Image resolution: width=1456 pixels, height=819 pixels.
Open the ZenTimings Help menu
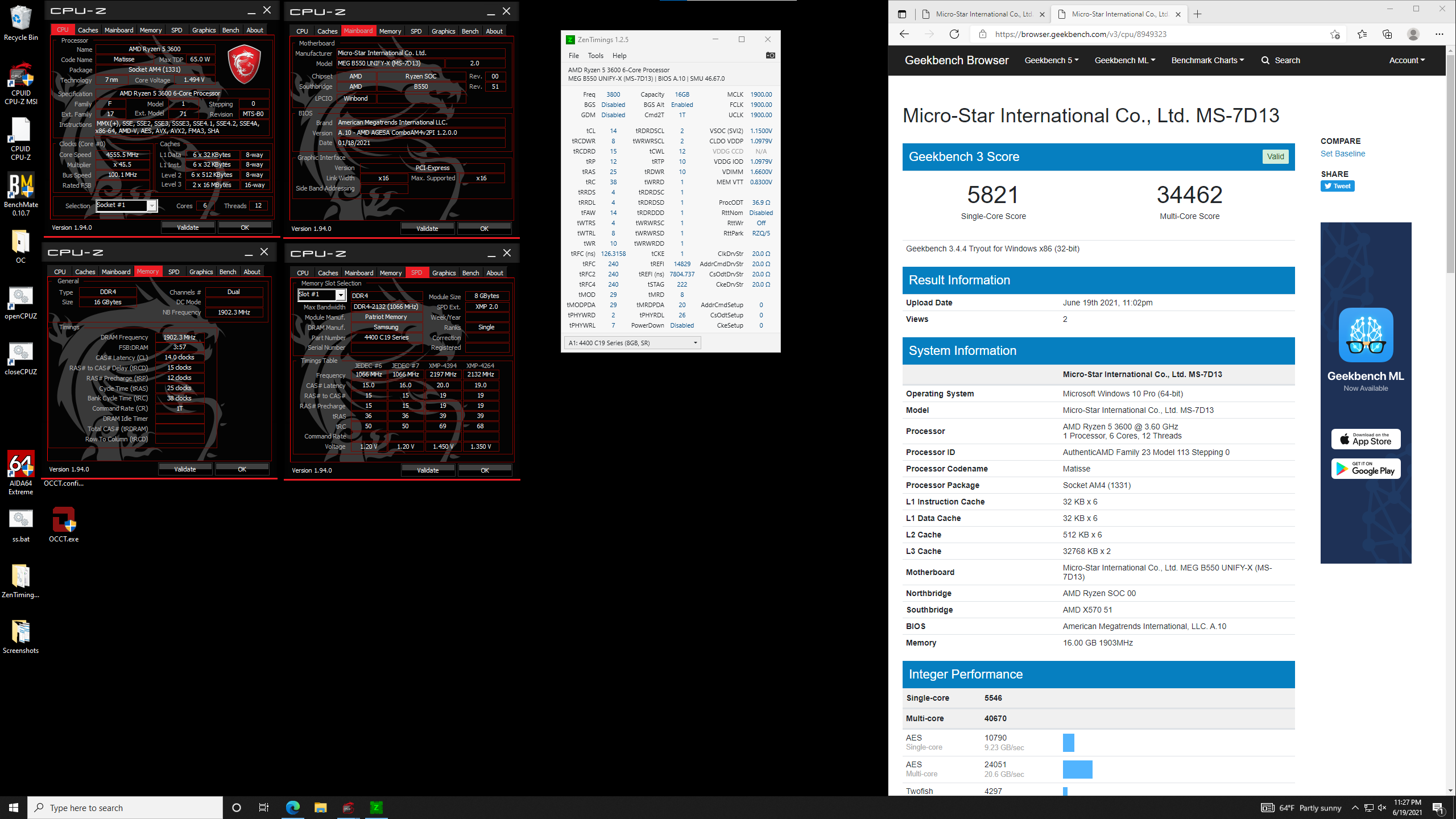[619, 56]
